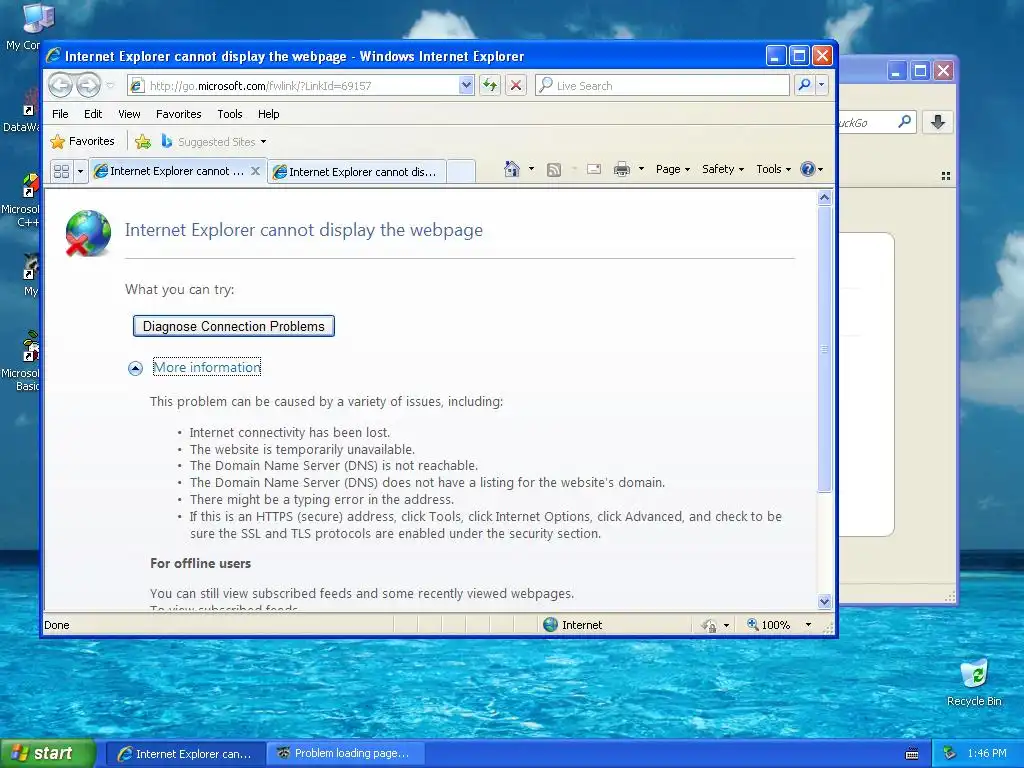Open search provider options dropdown
Screen dimensions: 1024x768
[x=822, y=85]
